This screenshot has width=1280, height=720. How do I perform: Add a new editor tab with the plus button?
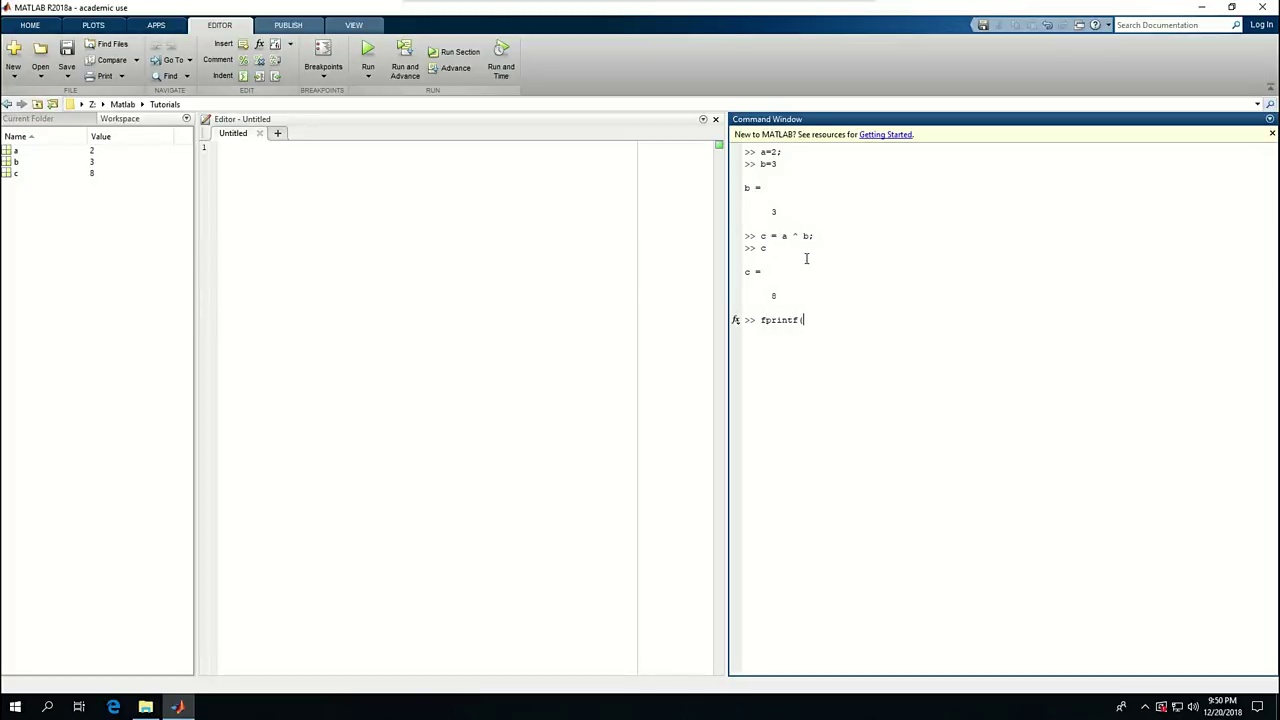[278, 133]
